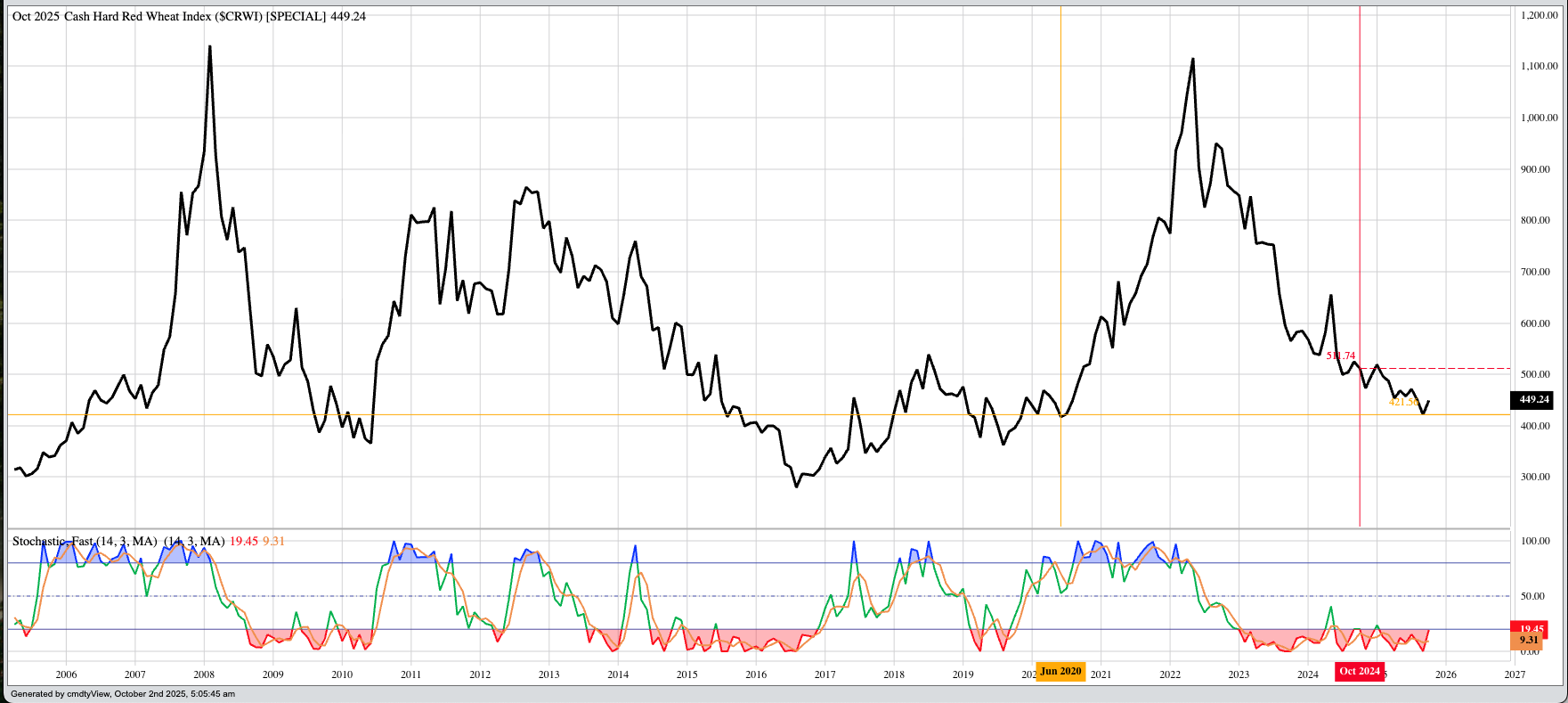Click the 50.00 stochastic axis label

tap(1533, 596)
